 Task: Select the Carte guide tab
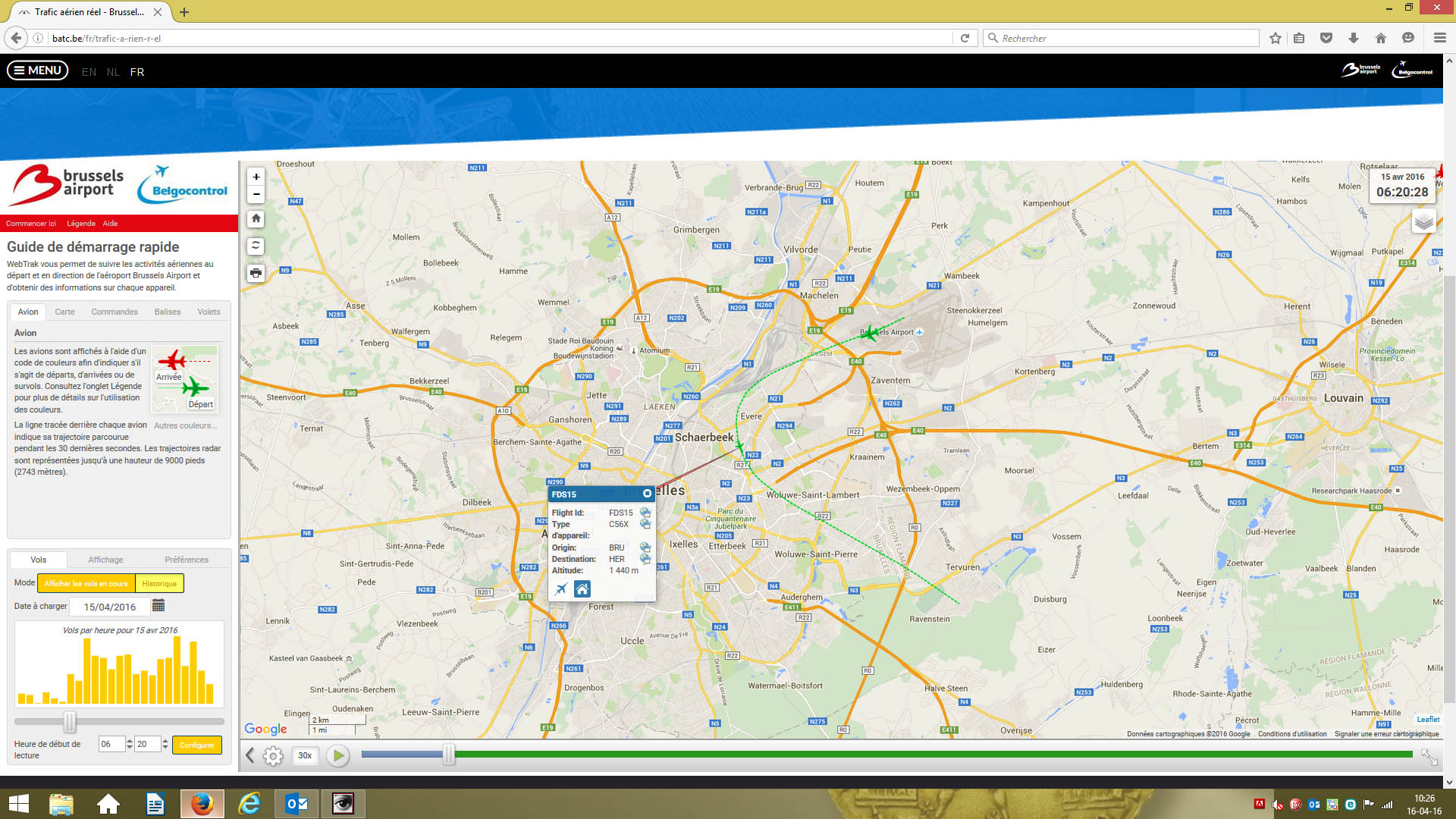[x=64, y=312]
